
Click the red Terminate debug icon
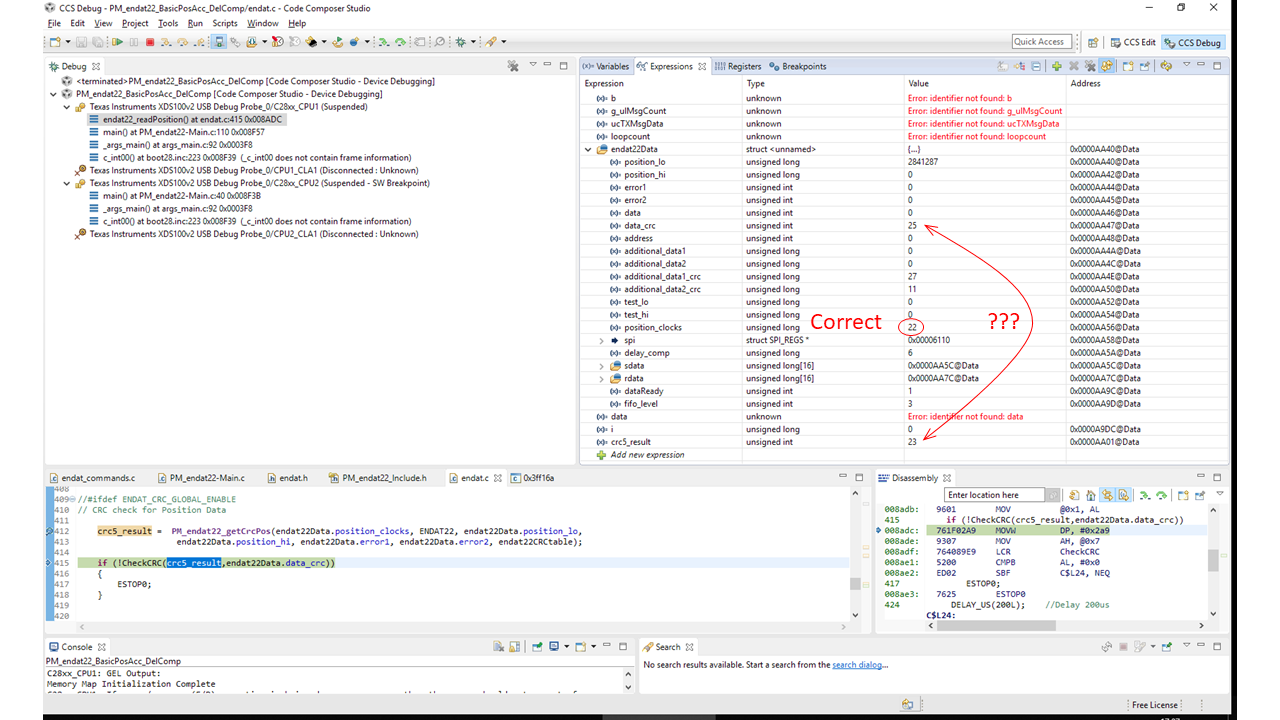[x=150, y=42]
